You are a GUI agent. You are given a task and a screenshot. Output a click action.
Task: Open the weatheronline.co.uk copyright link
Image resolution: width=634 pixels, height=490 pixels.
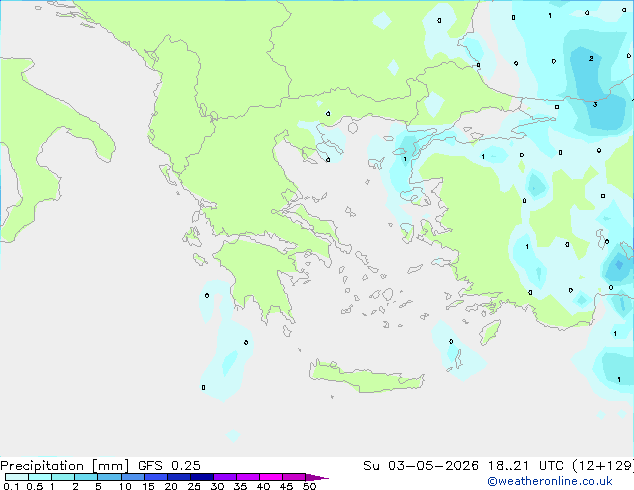point(550,481)
